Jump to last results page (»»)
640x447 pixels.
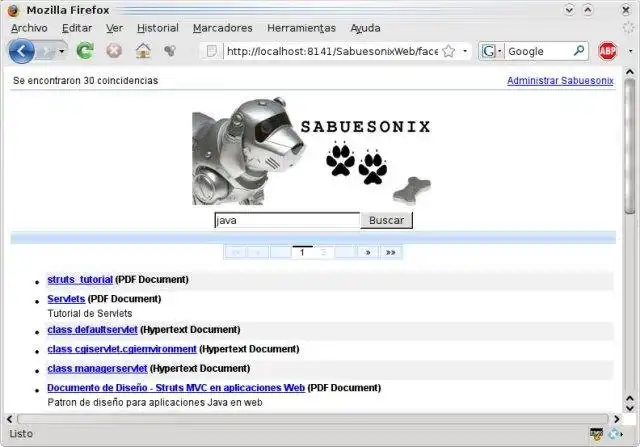pyautogui.click(x=391, y=252)
